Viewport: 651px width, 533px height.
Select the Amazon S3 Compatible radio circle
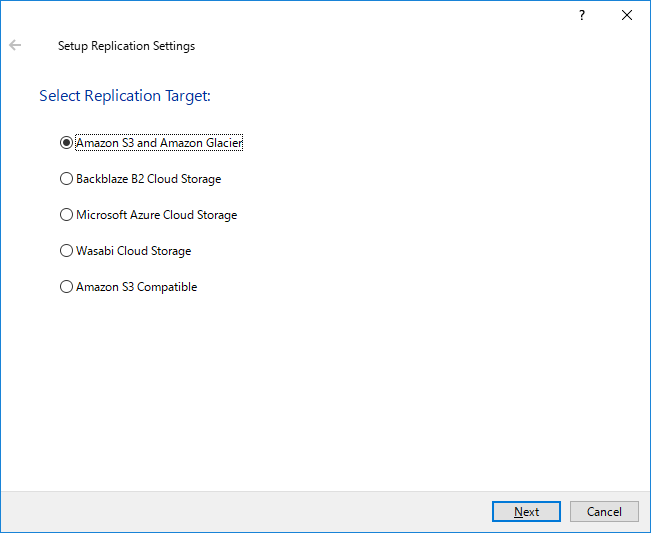tap(66, 287)
